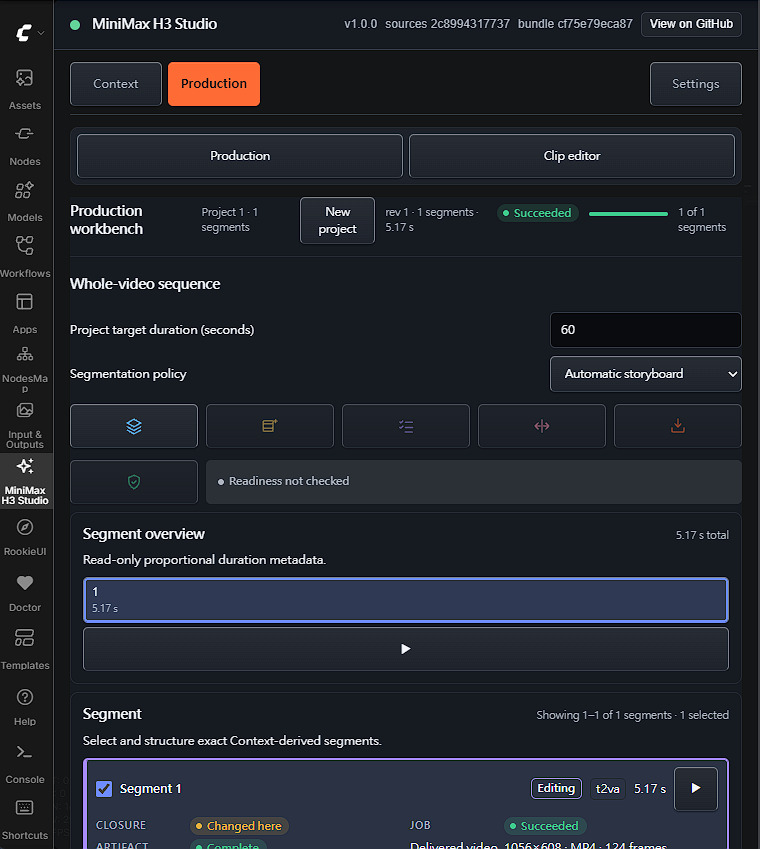Select the Production sub-tab
Image resolution: width=760 pixels, height=849 pixels.
click(240, 156)
